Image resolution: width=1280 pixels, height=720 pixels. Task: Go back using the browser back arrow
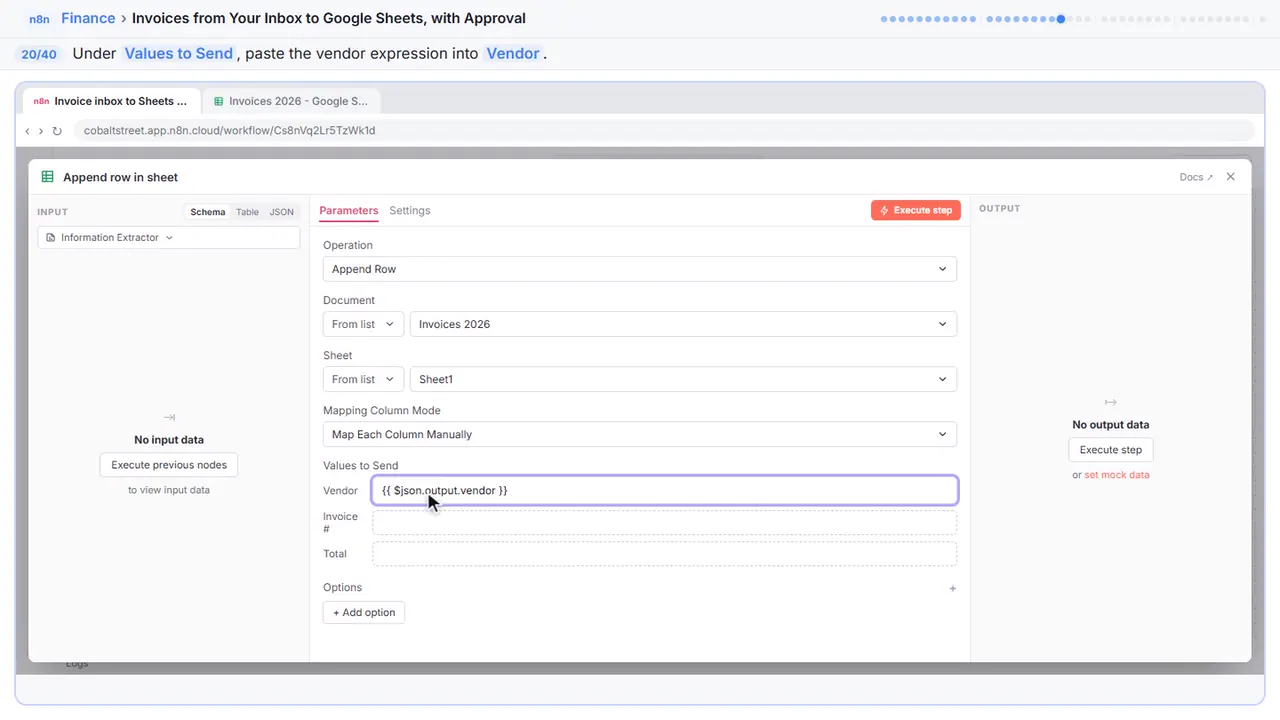28,131
